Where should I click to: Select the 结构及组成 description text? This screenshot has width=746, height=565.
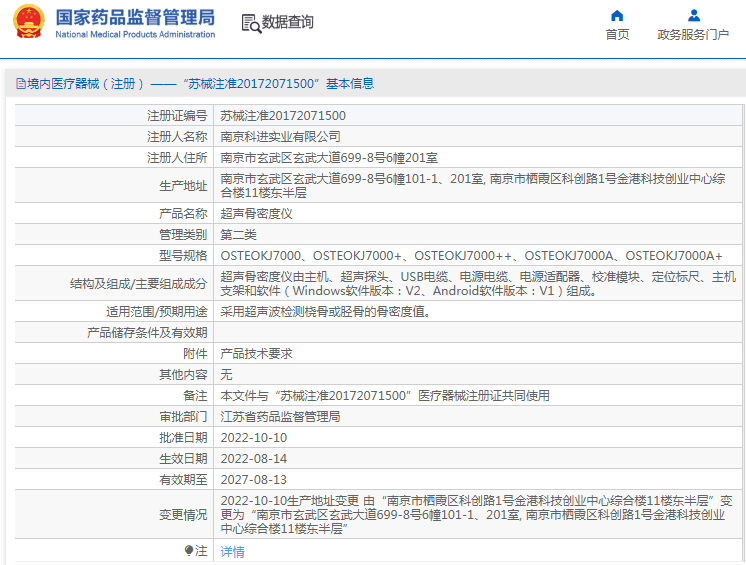pos(478,283)
